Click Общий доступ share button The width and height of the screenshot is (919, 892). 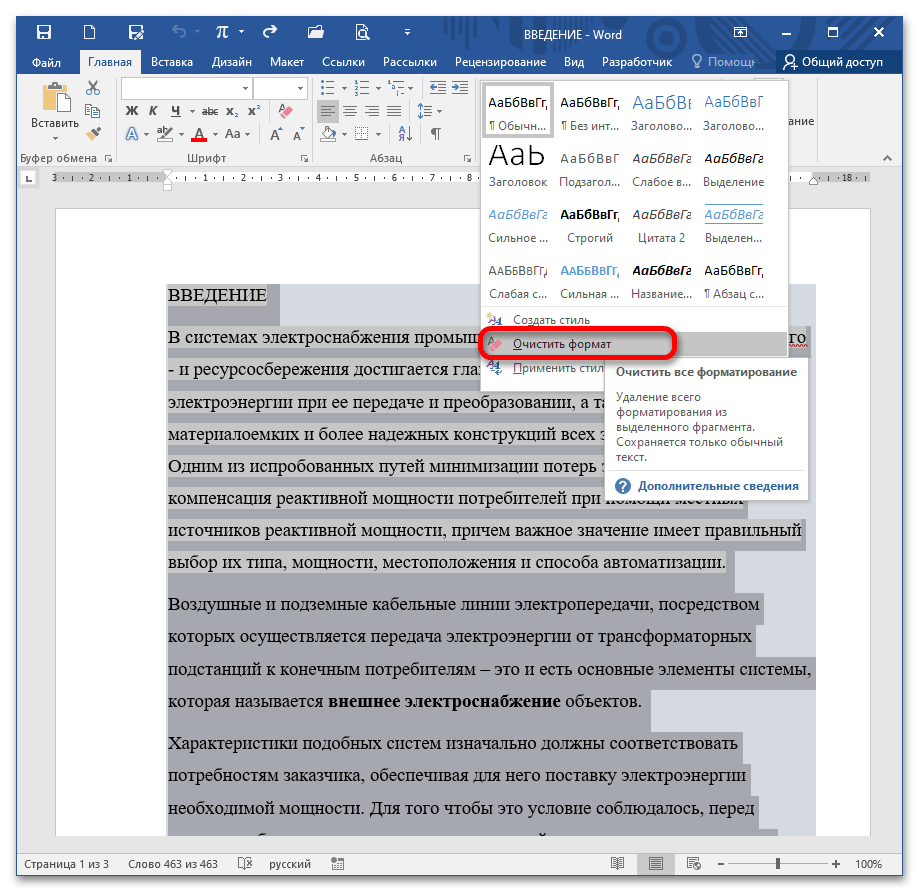coord(833,62)
